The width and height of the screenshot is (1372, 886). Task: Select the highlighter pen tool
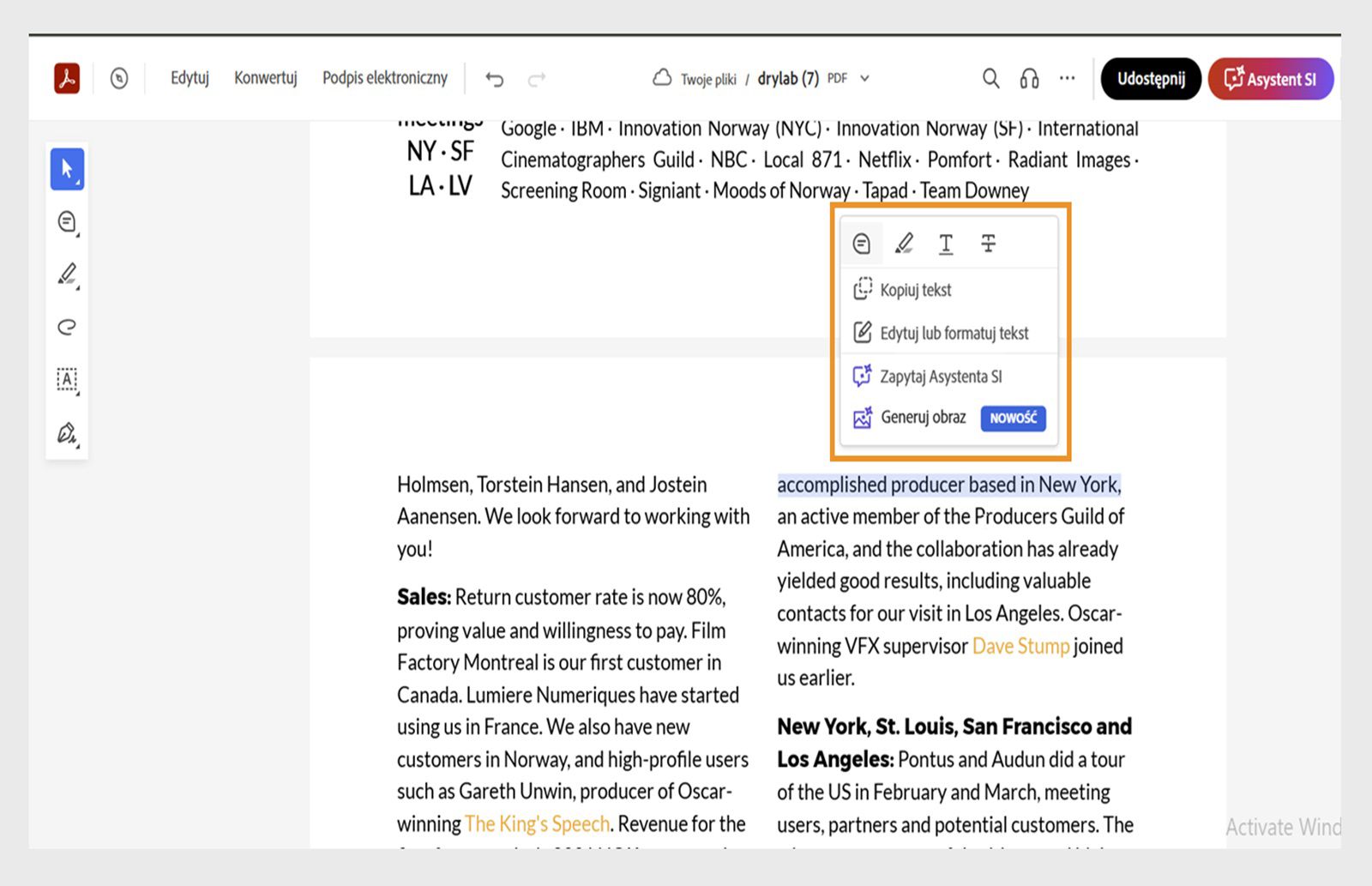coord(67,274)
